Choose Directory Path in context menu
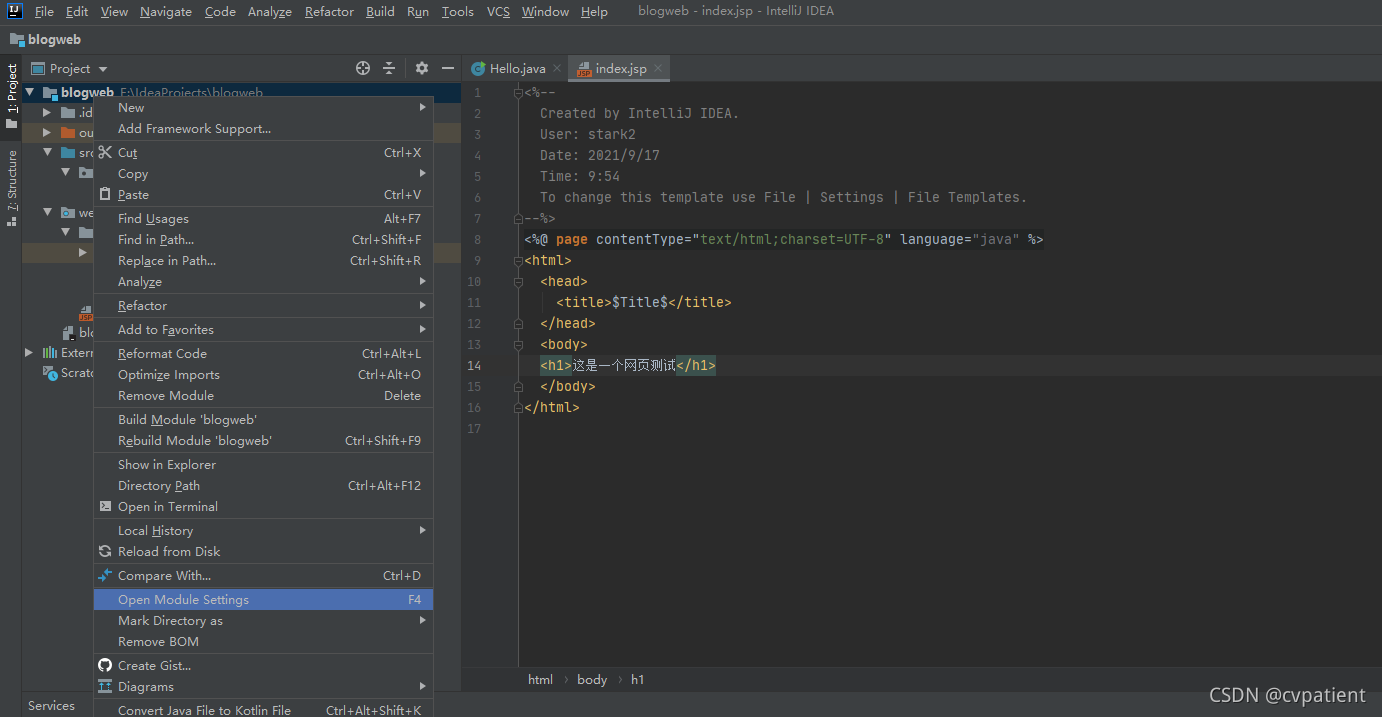This screenshot has height=717, width=1382. click(x=263, y=485)
